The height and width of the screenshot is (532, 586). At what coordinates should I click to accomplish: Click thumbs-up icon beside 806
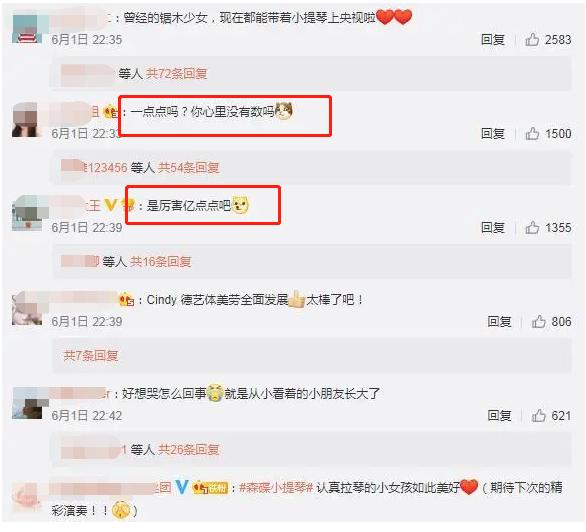pyautogui.click(x=539, y=321)
